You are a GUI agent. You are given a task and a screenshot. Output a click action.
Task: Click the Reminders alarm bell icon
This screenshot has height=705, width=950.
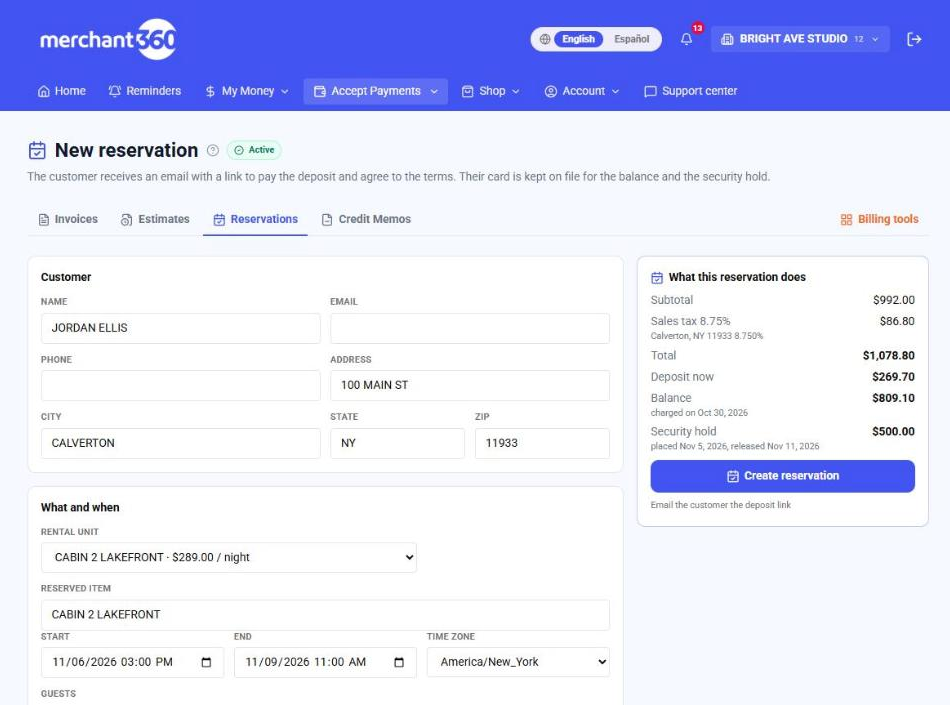115,91
